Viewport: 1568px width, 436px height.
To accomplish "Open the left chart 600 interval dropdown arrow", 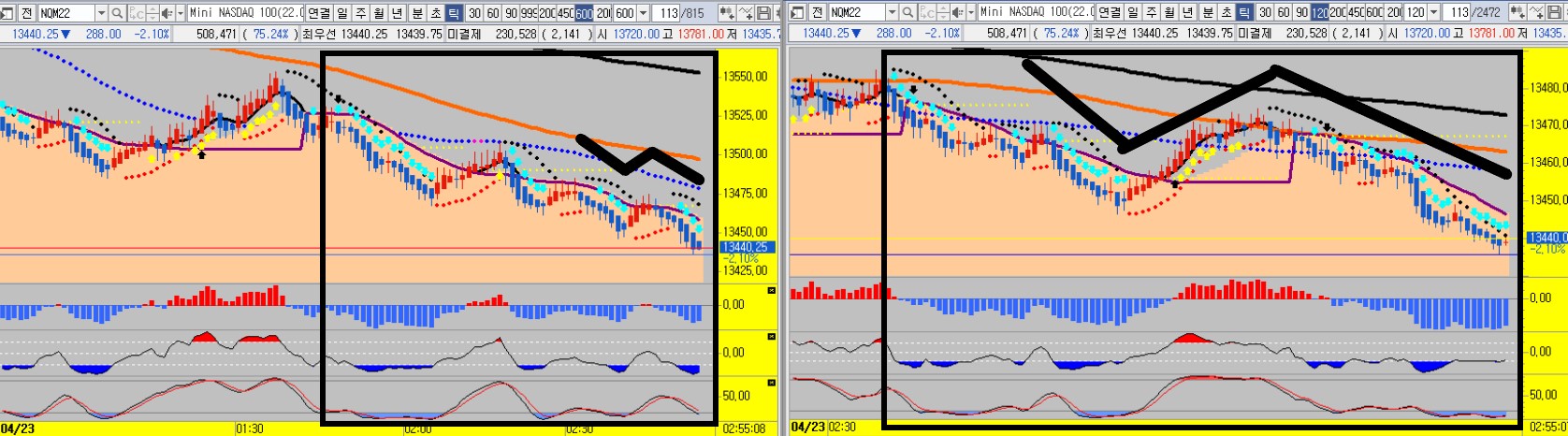I will (x=642, y=13).
